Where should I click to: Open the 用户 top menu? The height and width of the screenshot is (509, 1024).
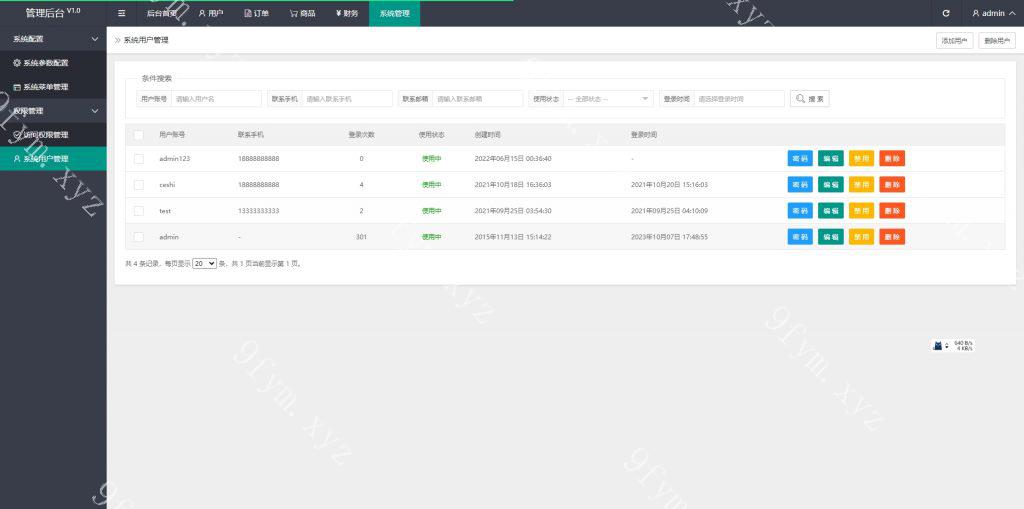211,13
